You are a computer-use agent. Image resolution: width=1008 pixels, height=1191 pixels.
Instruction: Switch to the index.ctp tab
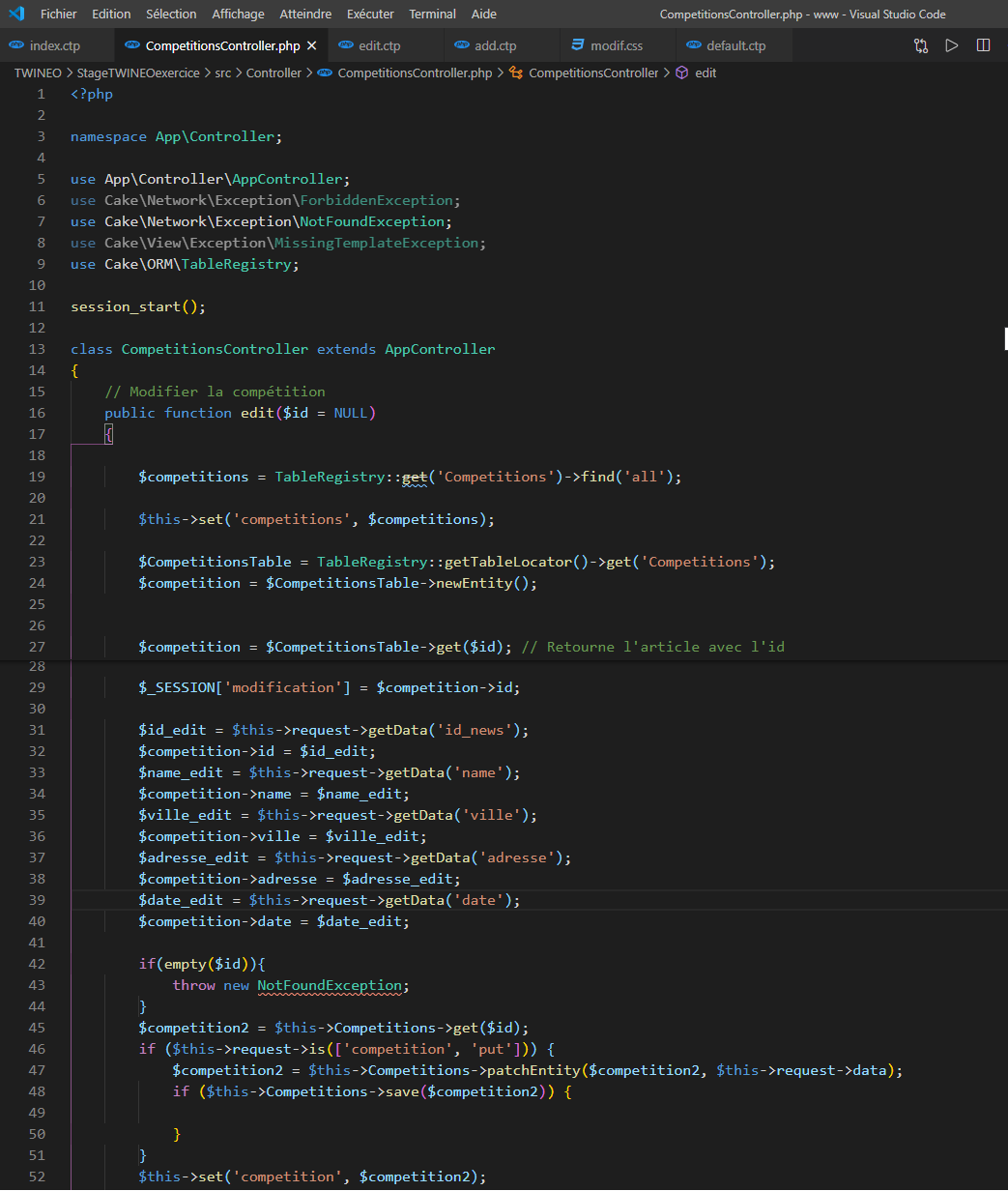56,45
